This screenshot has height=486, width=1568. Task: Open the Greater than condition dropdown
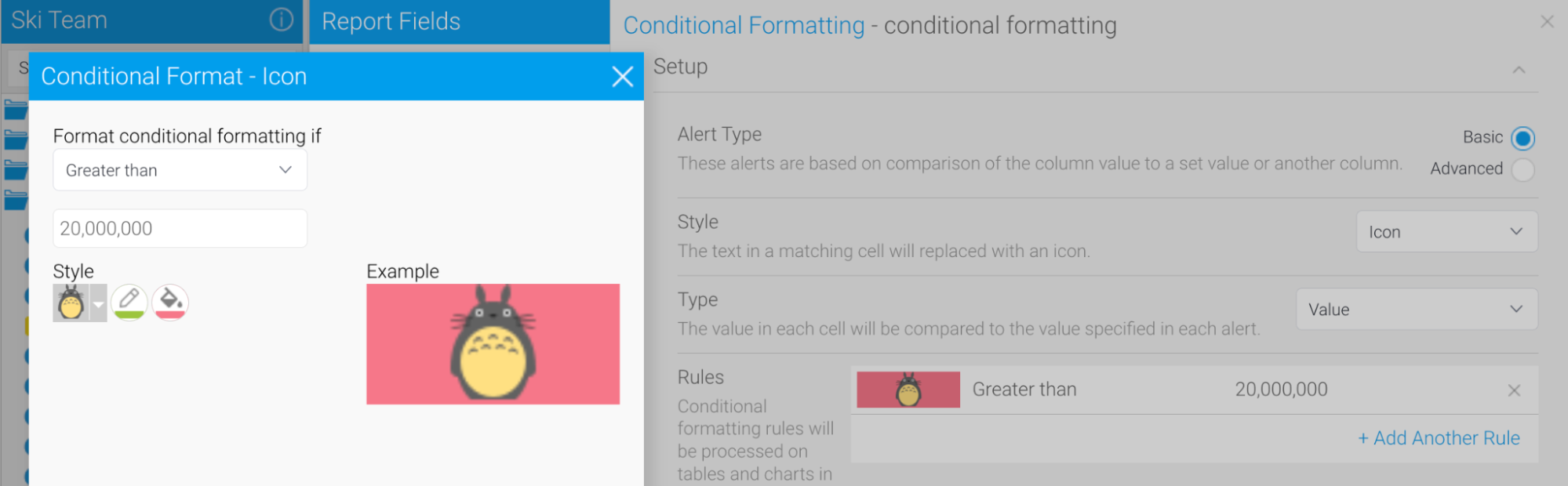click(180, 170)
